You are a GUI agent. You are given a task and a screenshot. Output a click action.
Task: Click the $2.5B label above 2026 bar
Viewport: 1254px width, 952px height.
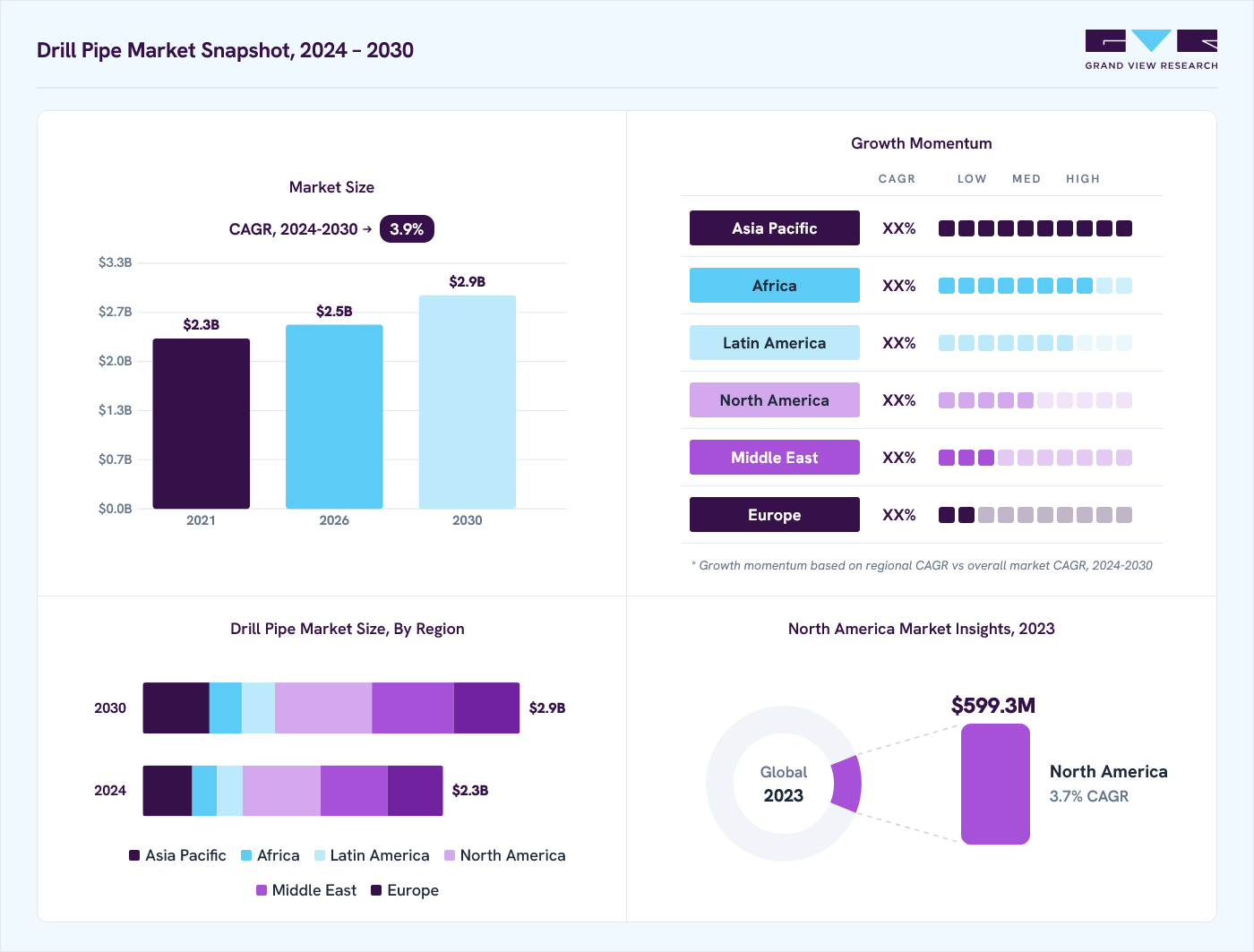point(334,311)
